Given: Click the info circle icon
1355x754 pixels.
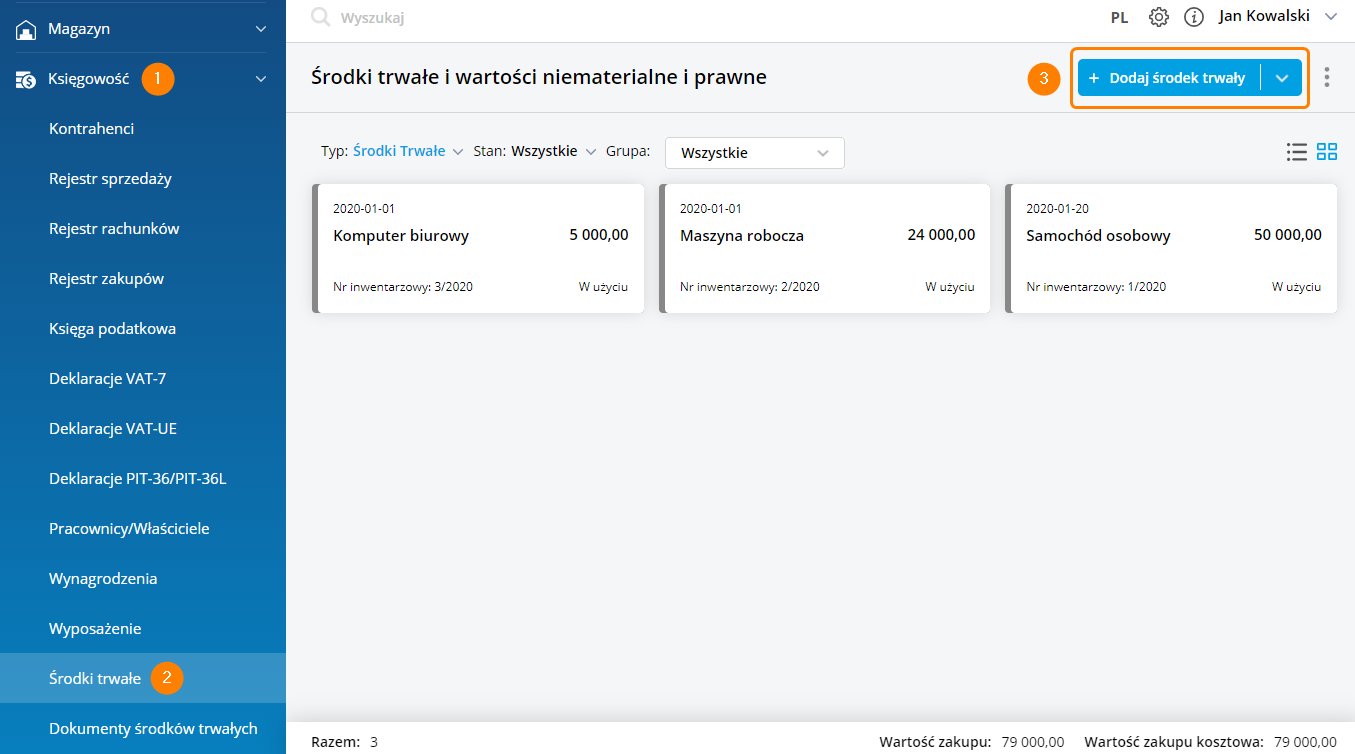Looking at the screenshot, I should click(x=1193, y=17).
